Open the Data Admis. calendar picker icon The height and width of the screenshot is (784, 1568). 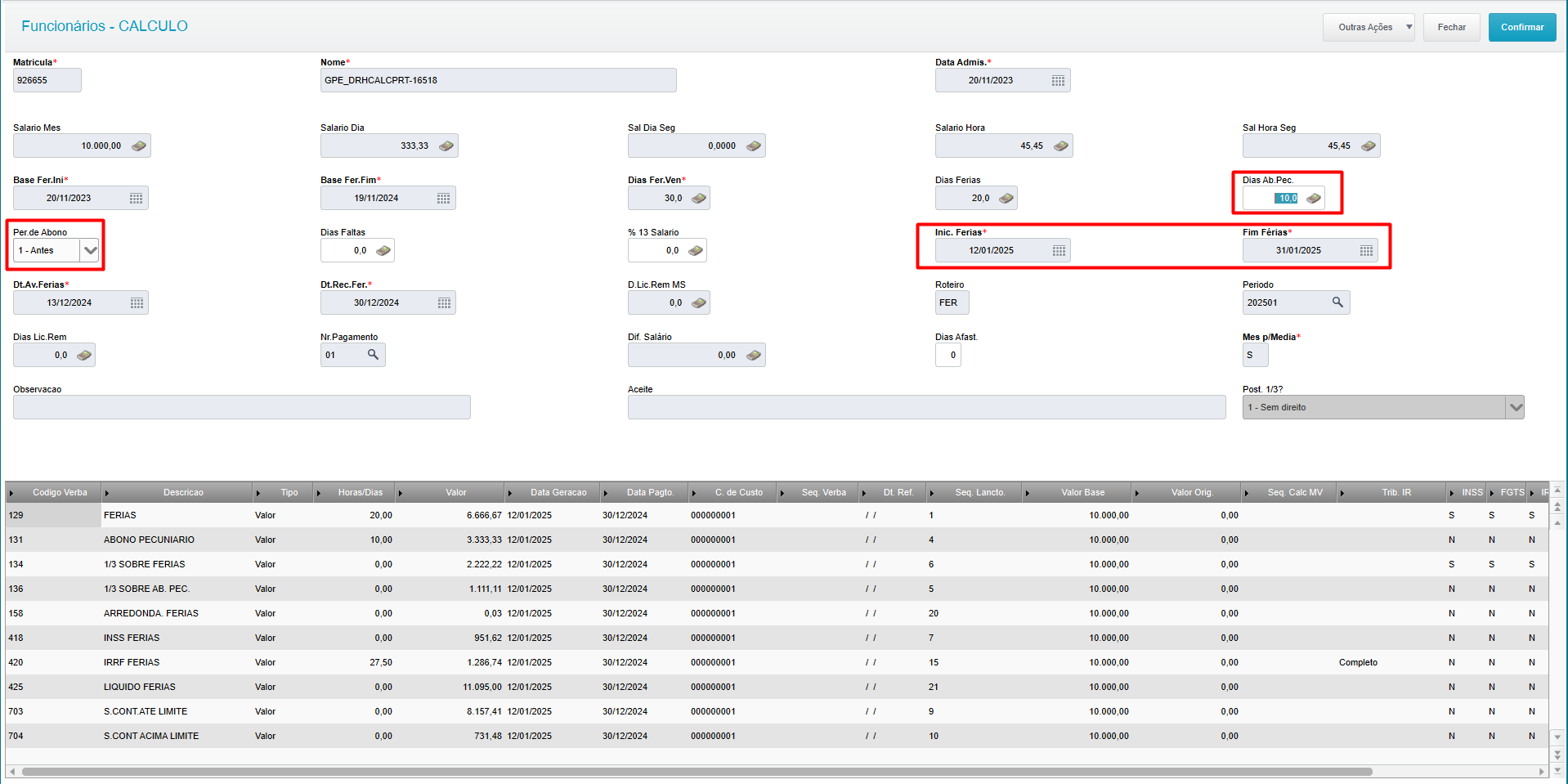[x=1058, y=80]
